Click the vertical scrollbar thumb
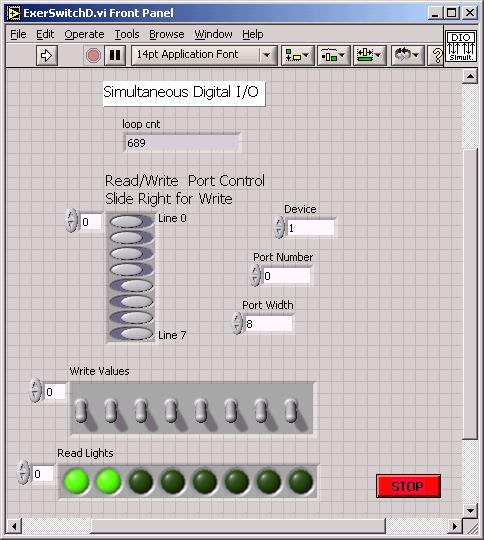Viewport: 484px width, 540px height. [470, 293]
